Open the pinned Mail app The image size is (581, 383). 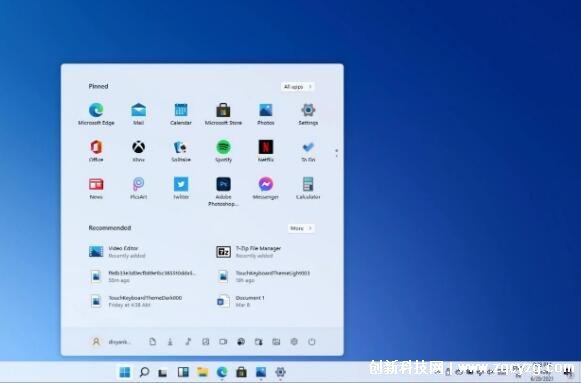pos(139,114)
